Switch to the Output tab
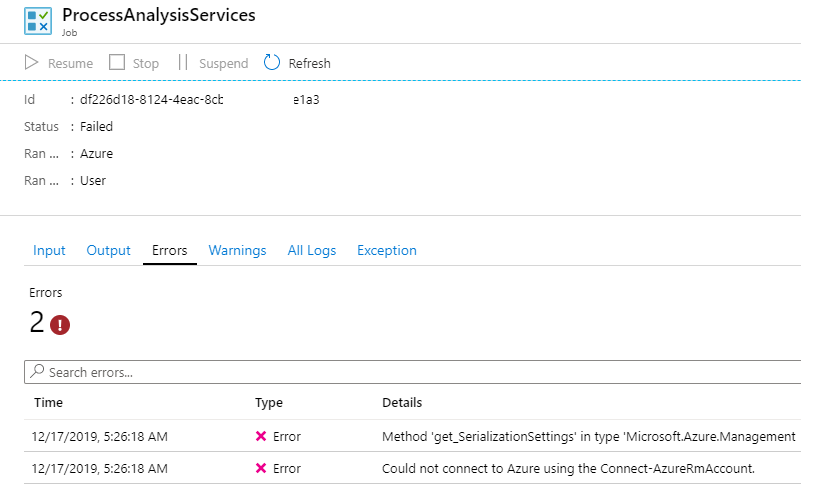 click(x=108, y=250)
